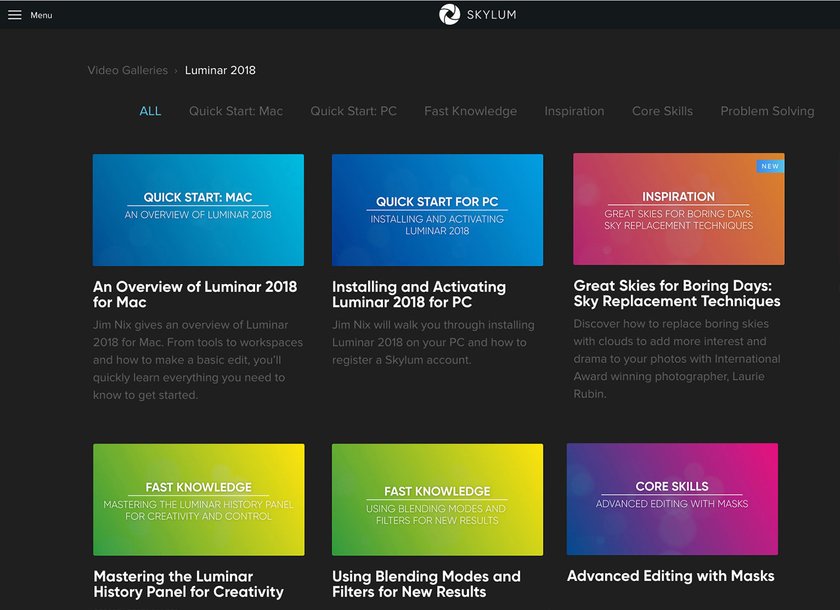This screenshot has height=610, width=840.
Task: Open title 'Mastering the Luminar History Panel'
Action: [x=189, y=584]
